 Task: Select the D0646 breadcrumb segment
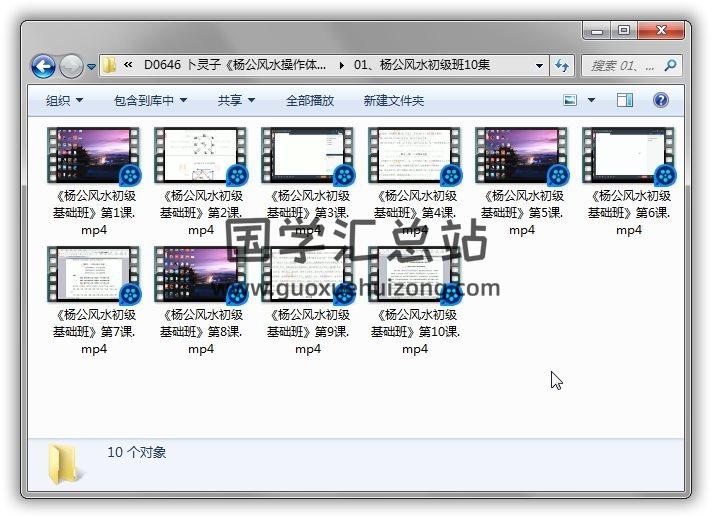pyautogui.click(x=235, y=65)
